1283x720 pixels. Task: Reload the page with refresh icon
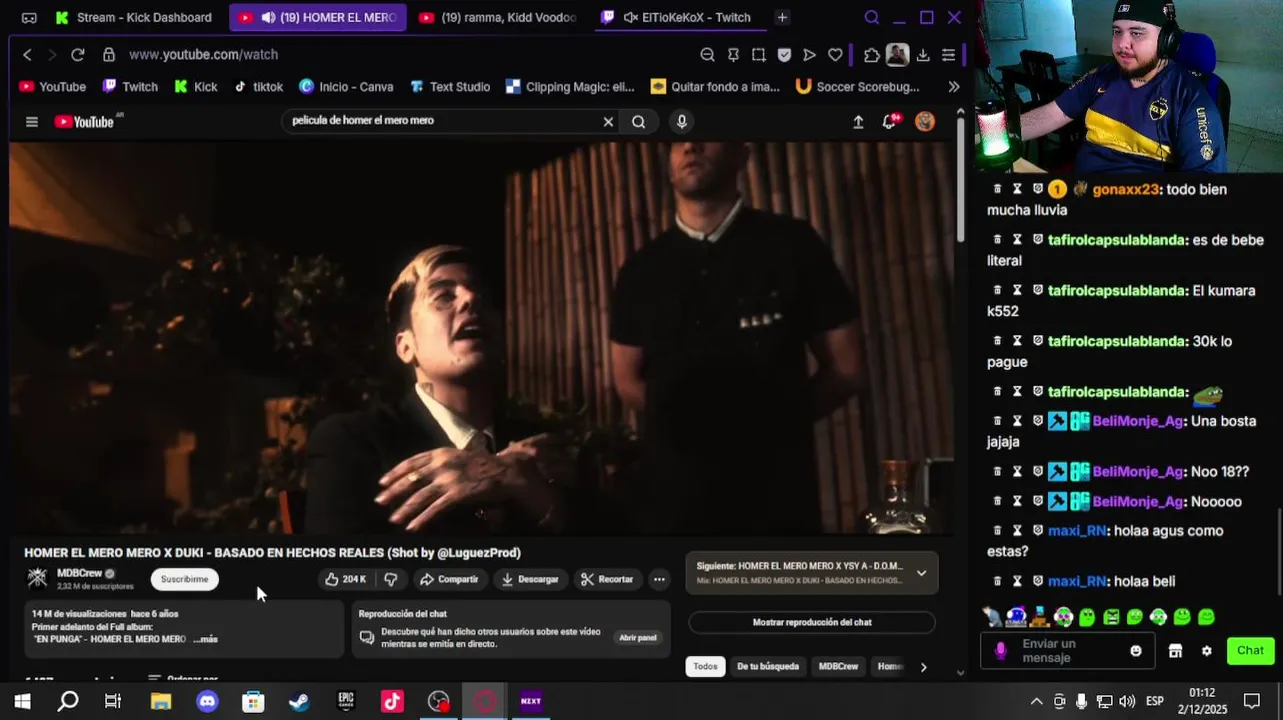click(78, 55)
